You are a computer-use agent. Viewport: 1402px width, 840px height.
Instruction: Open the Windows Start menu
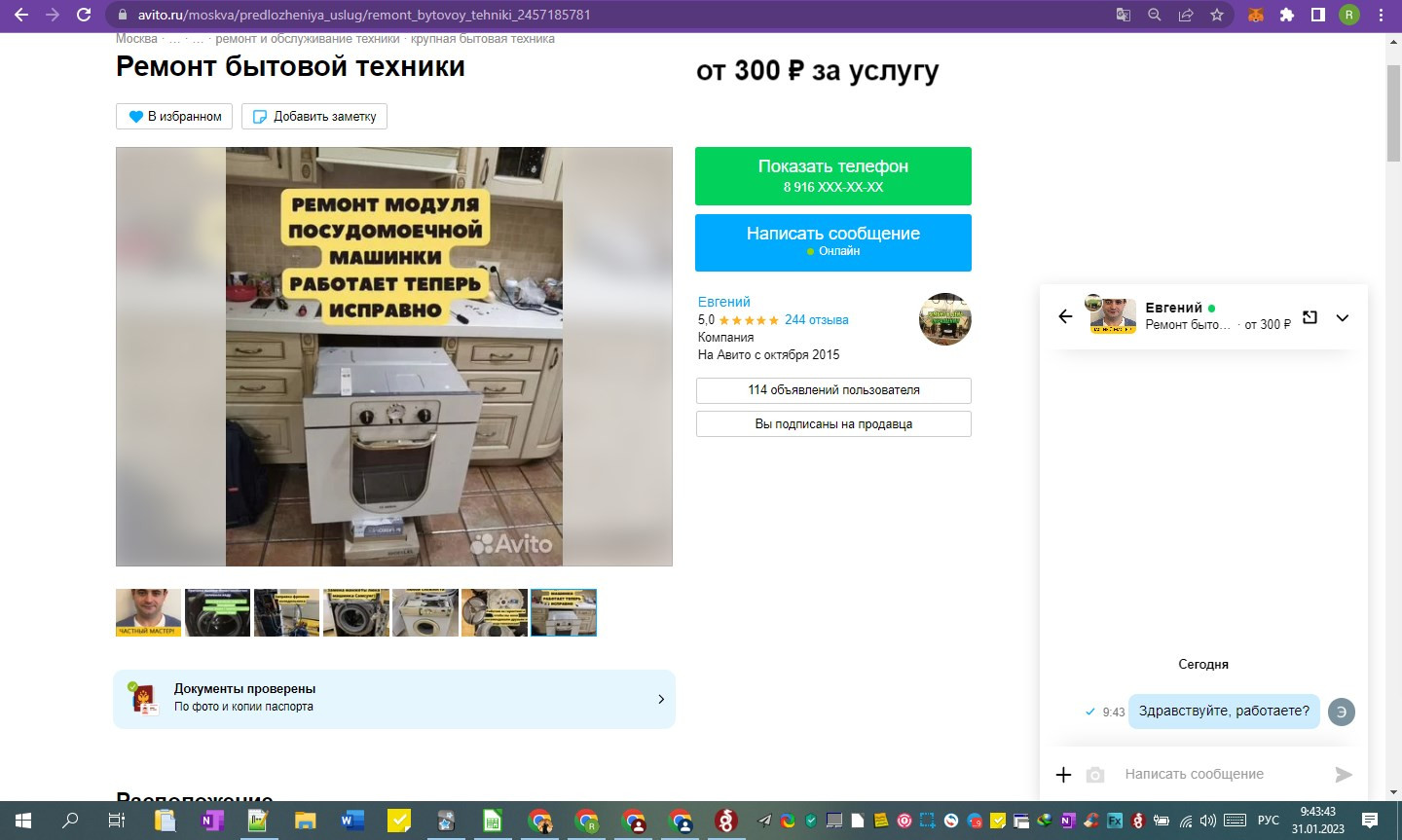[23, 821]
